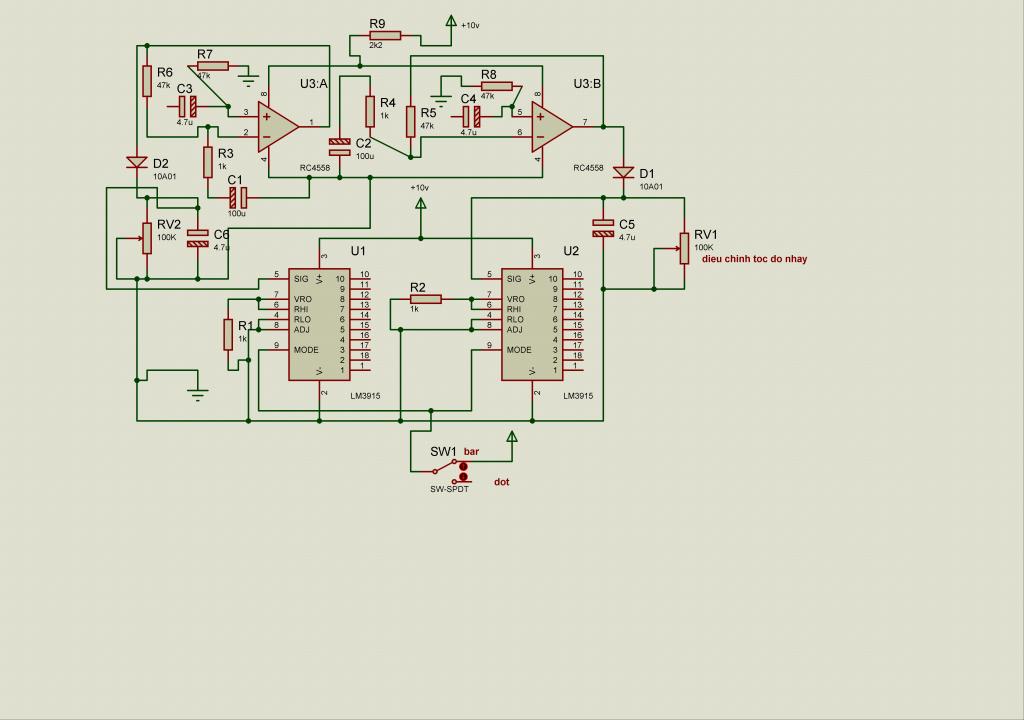Click the 100K value under RV2

(167, 237)
